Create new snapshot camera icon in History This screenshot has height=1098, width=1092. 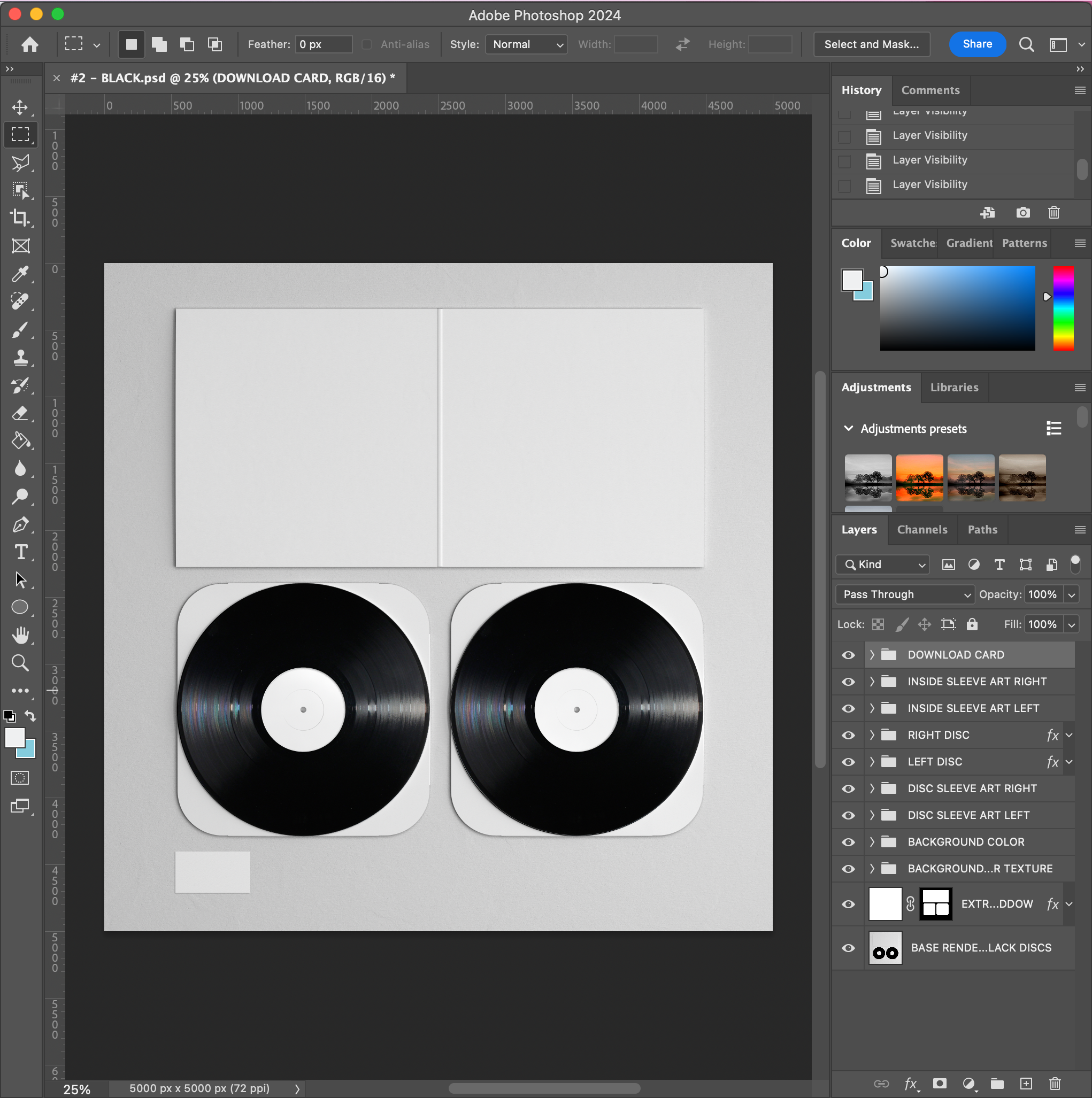(1022, 213)
